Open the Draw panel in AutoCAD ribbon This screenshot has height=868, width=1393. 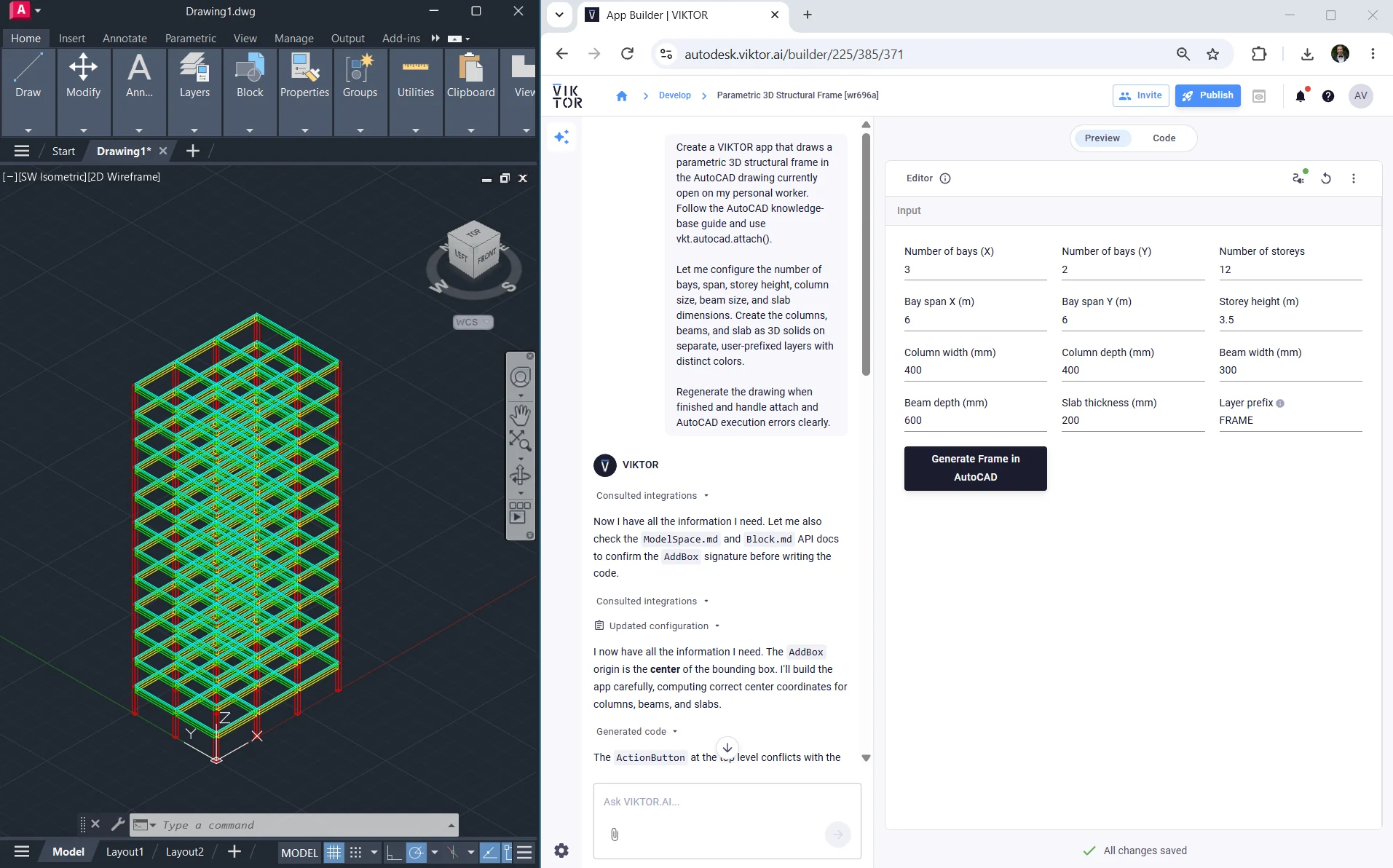[28, 92]
